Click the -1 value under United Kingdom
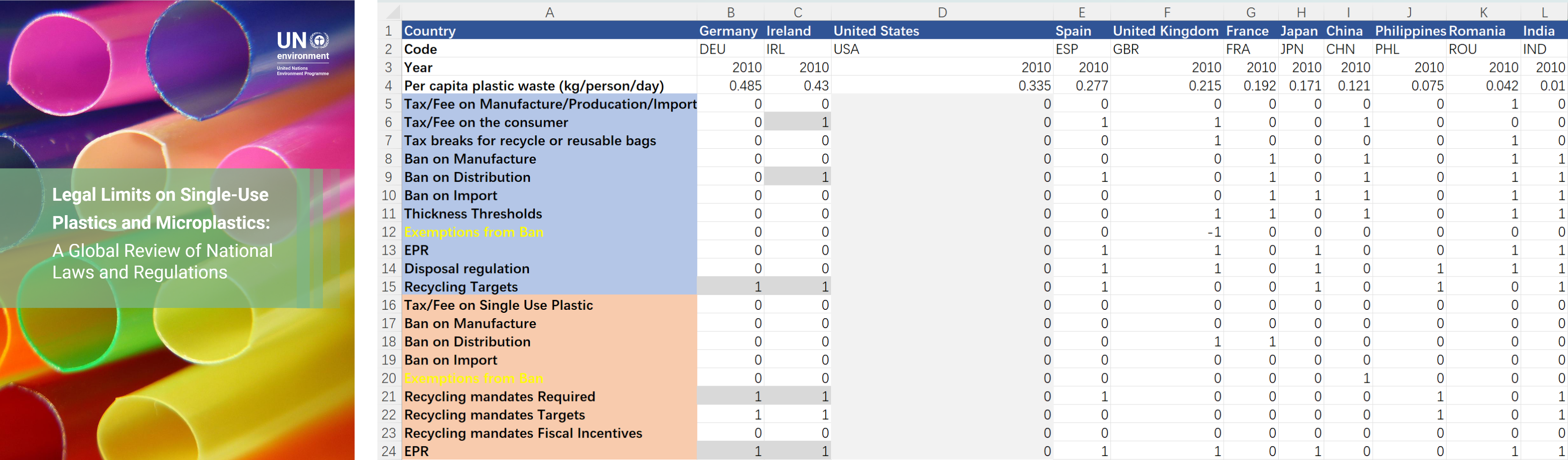This screenshot has width=1568, height=460. pyautogui.click(x=1166, y=232)
